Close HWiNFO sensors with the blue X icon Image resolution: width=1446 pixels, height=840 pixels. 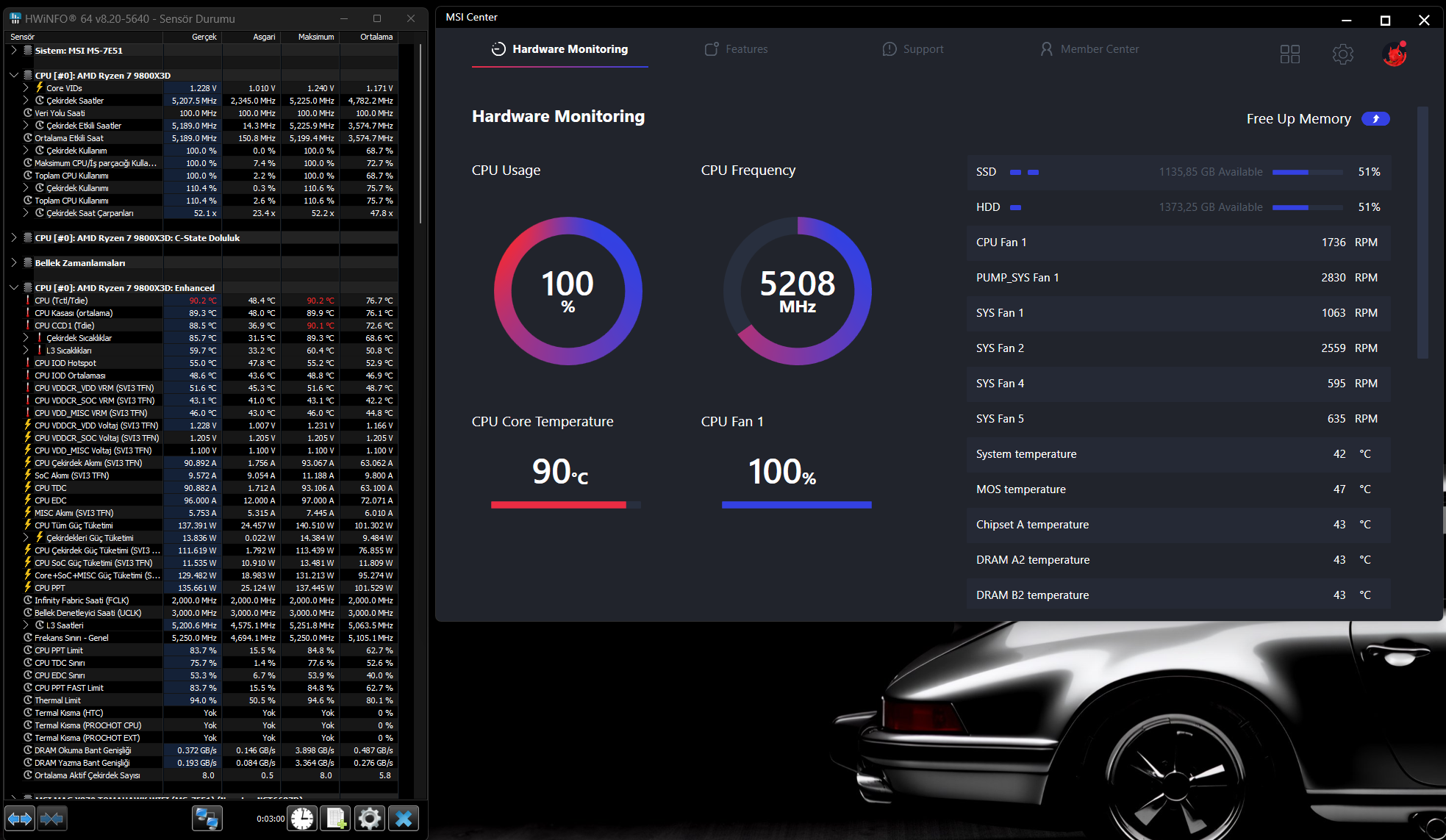pyautogui.click(x=404, y=818)
